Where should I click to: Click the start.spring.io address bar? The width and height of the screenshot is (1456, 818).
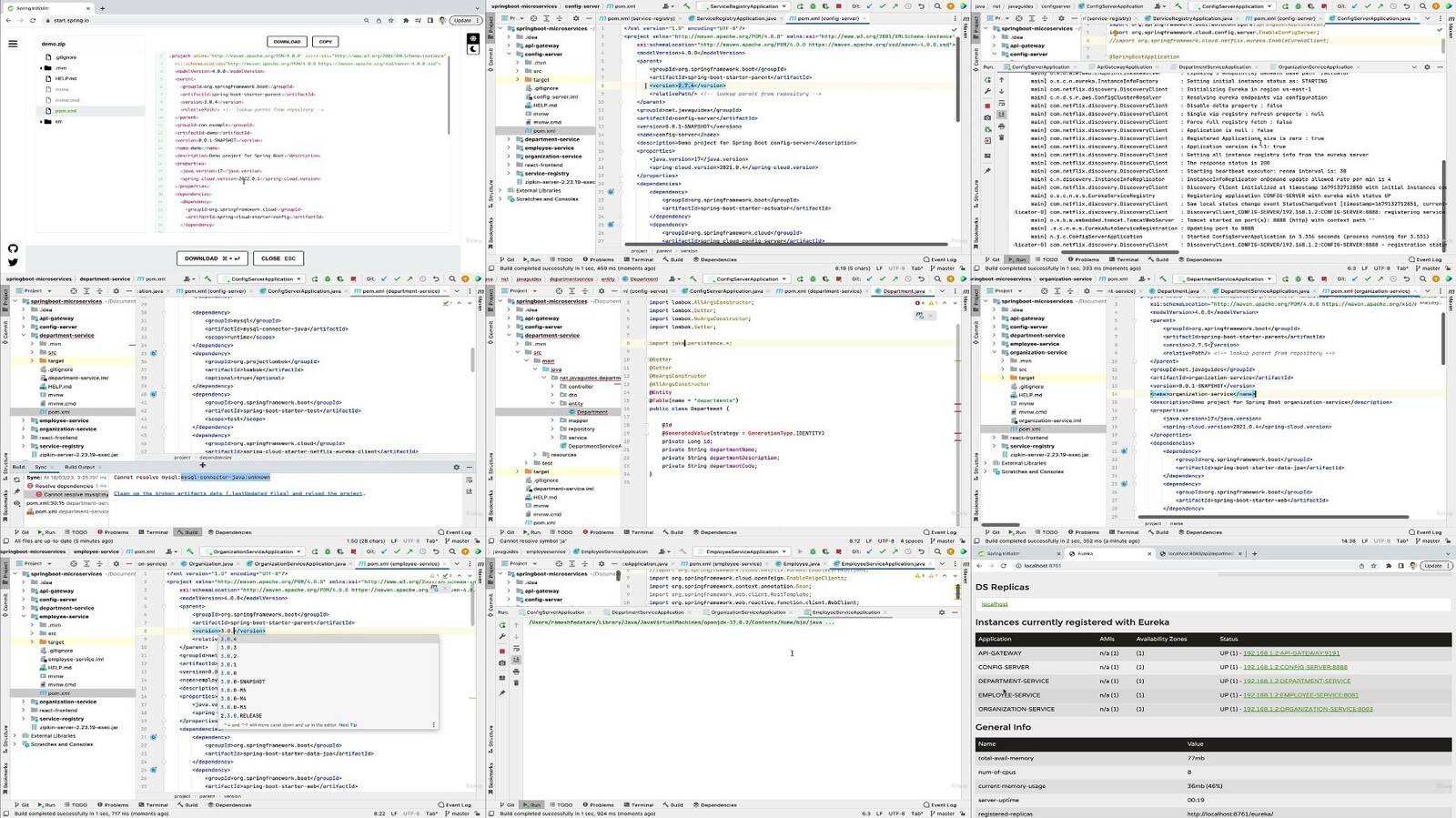218,20
